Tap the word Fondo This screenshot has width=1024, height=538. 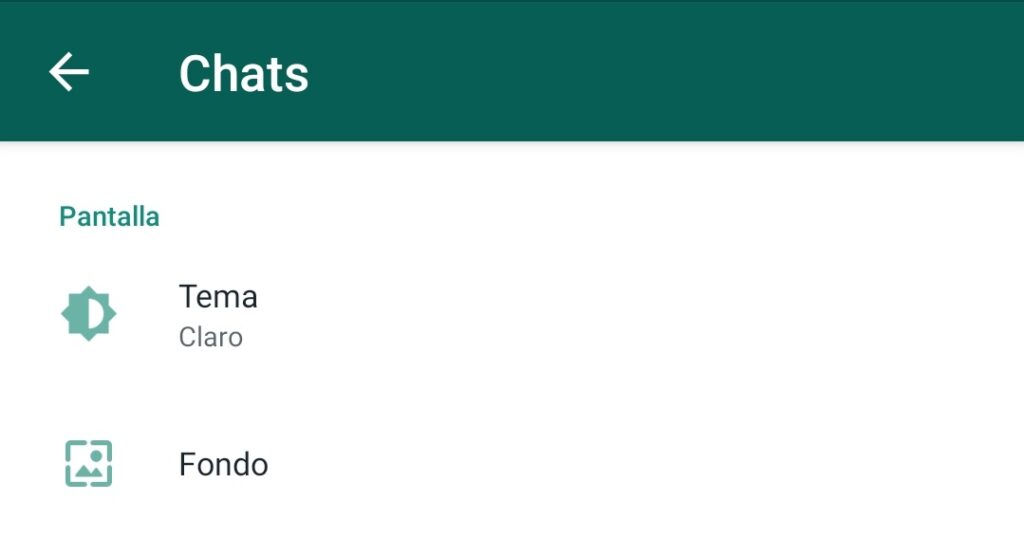pyautogui.click(x=223, y=465)
